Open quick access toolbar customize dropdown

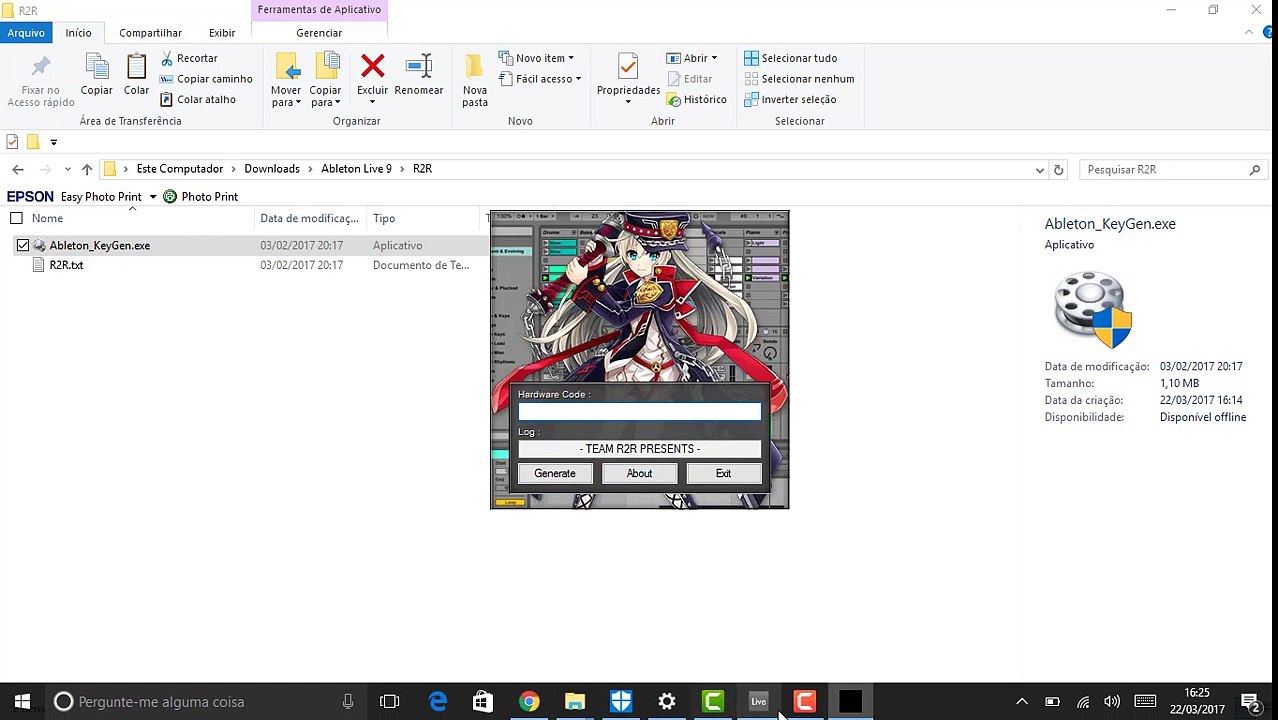click(54, 142)
